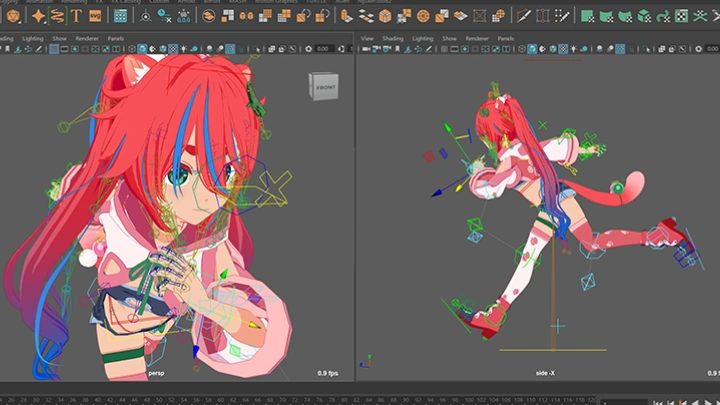Select the orange helix sweep mesh shelf icon

[x=57, y=16]
